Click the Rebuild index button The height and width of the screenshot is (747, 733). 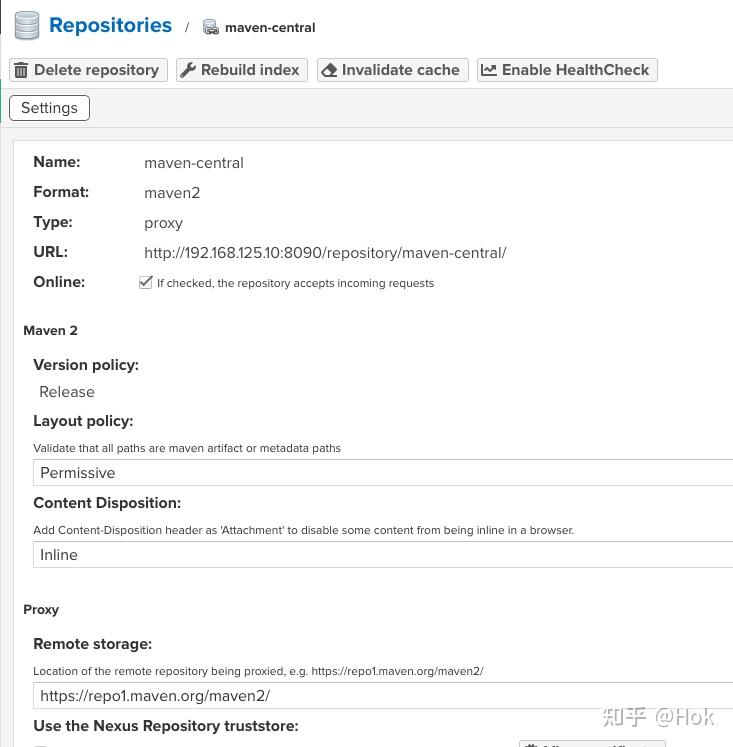242,70
